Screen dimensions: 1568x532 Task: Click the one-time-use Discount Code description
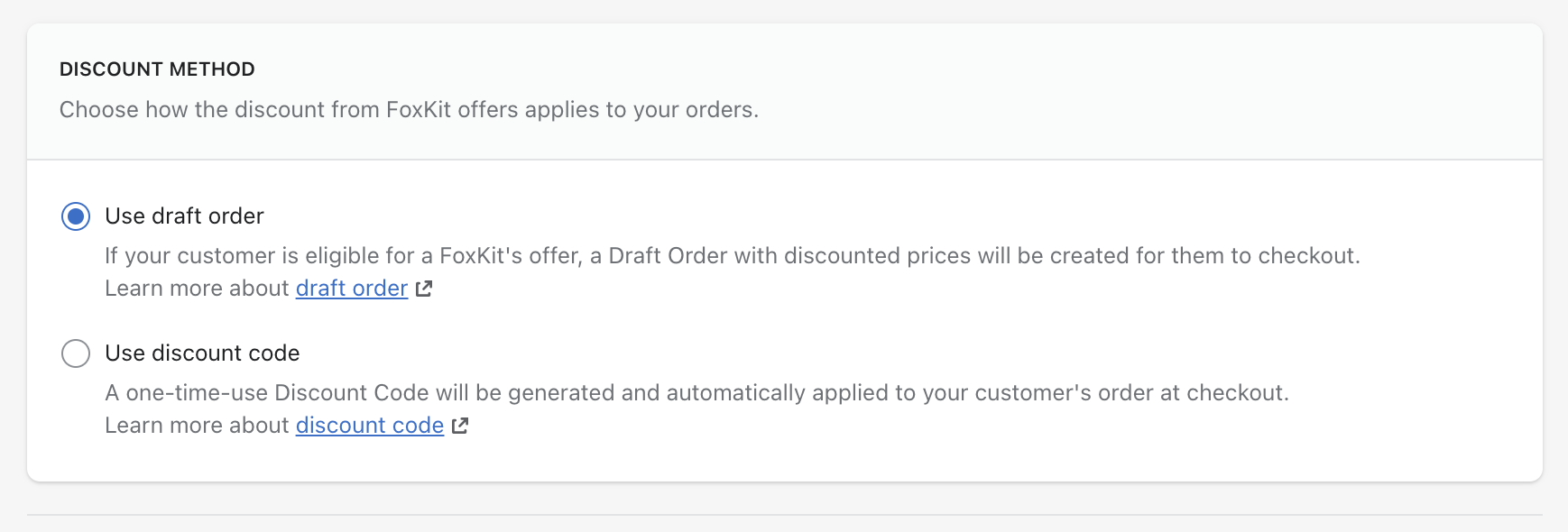[696, 393]
